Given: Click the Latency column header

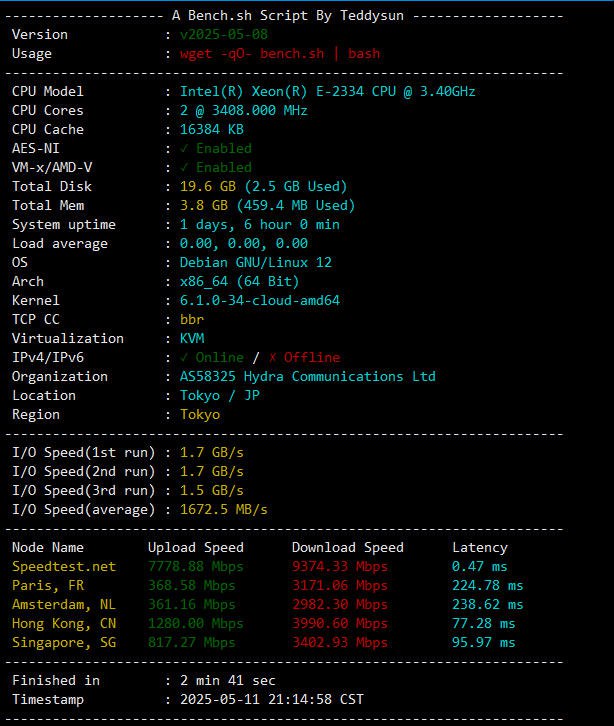Looking at the screenshot, I should click(480, 547).
